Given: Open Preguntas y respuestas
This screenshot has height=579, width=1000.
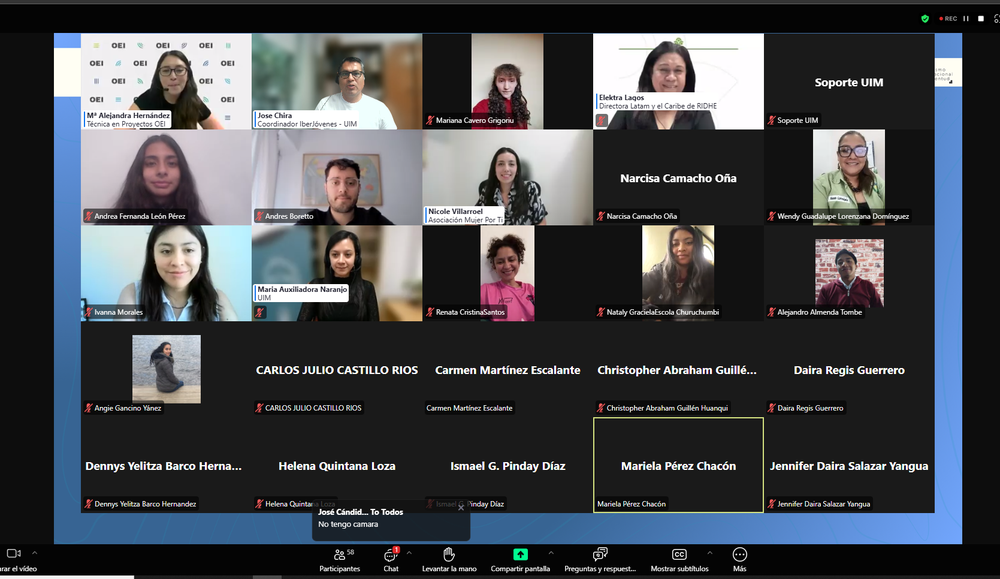Looking at the screenshot, I should (600, 558).
